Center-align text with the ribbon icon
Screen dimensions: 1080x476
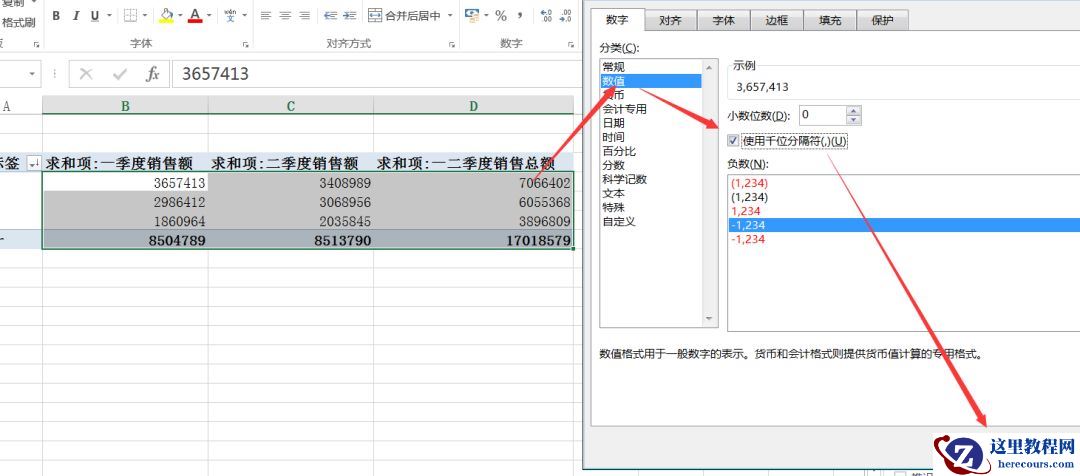click(285, 16)
